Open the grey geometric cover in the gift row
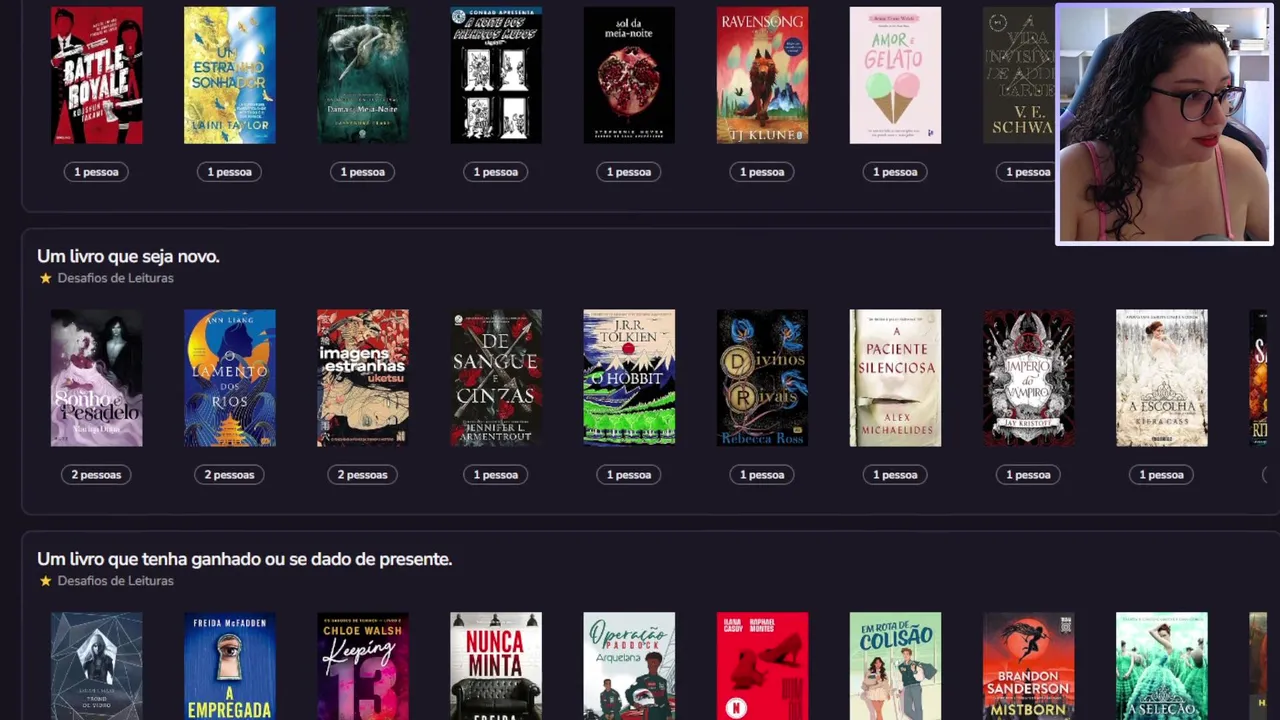 [x=96, y=666]
